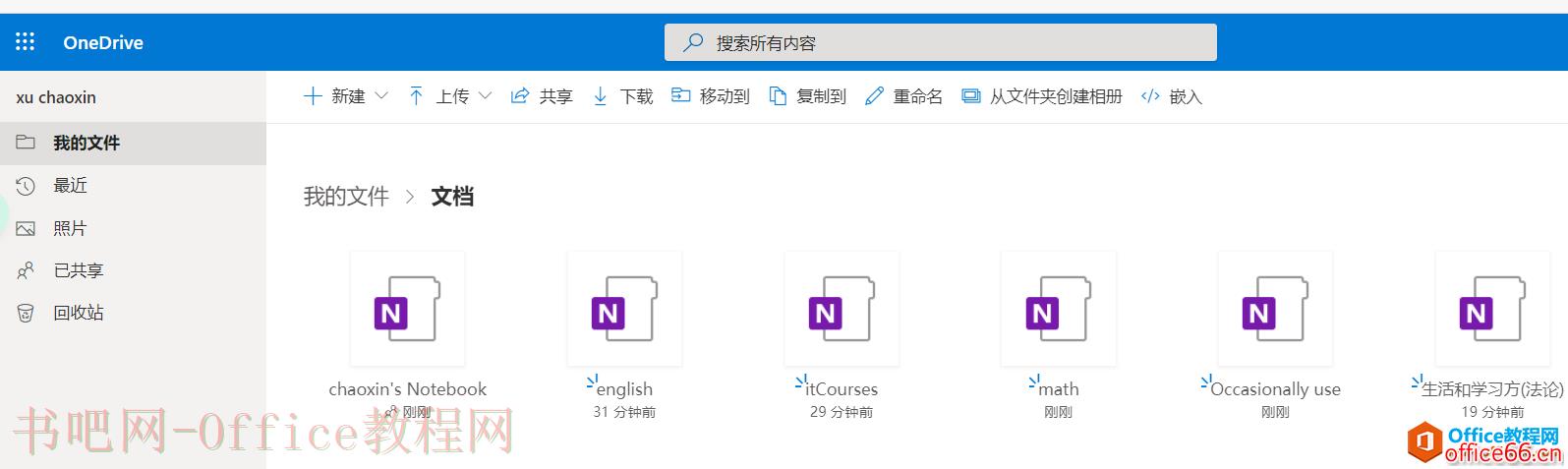The height and width of the screenshot is (469, 1568).
Task: Click the 重命名 pencil icon
Action: pos(874,95)
